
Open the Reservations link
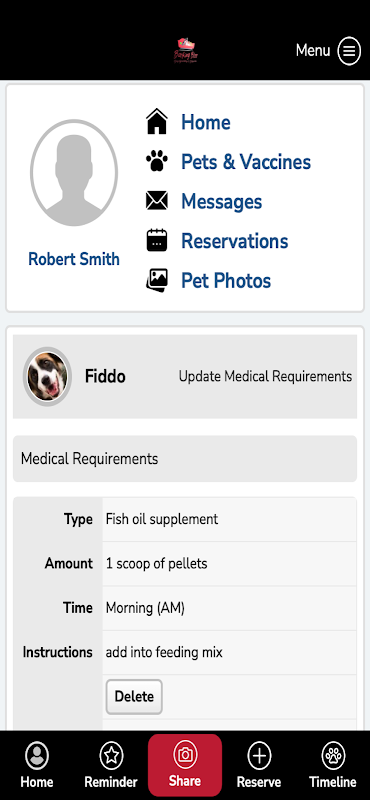[x=235, y=241]
